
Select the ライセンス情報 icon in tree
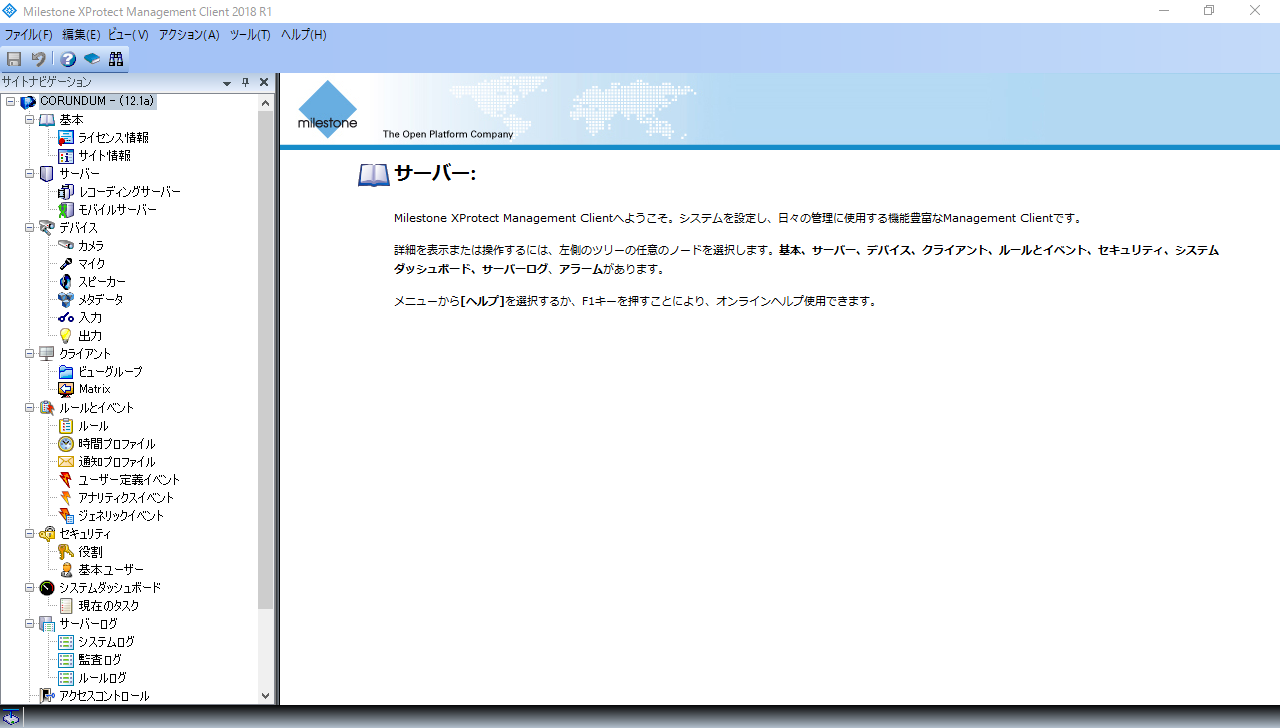point(66,138)
